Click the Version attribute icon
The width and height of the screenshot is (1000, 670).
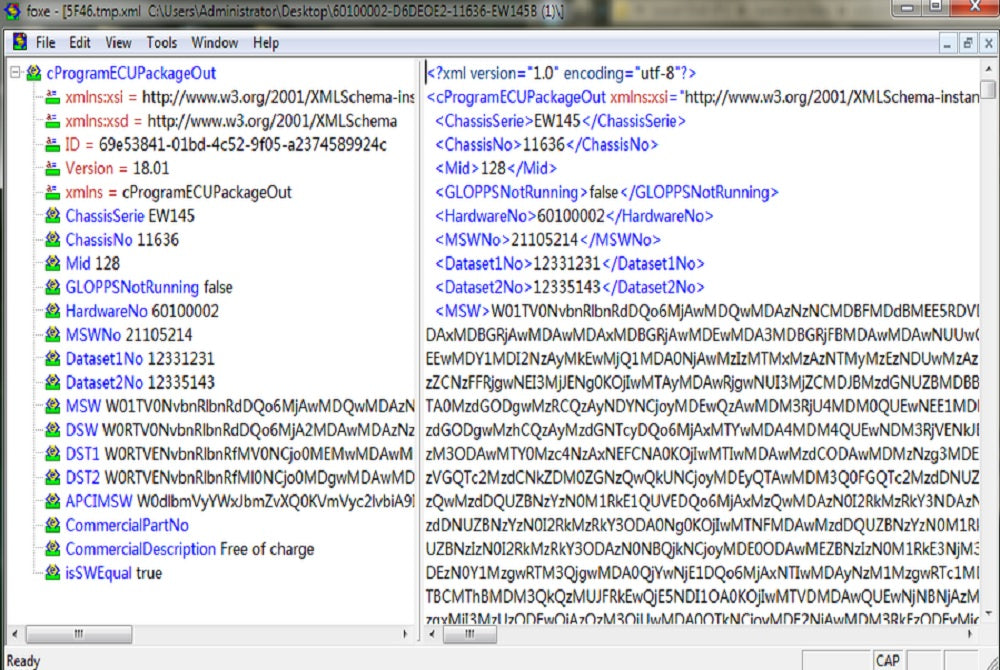[x=53, y=169]
